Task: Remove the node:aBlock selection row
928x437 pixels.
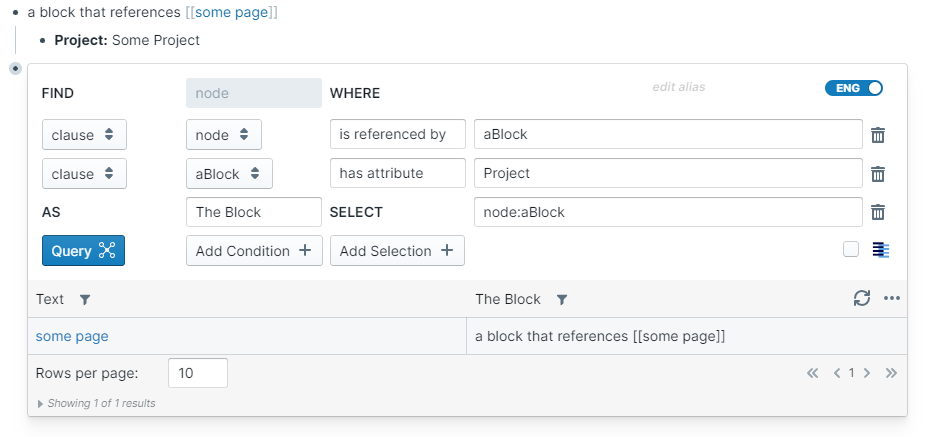Action: tap(878, 212)
